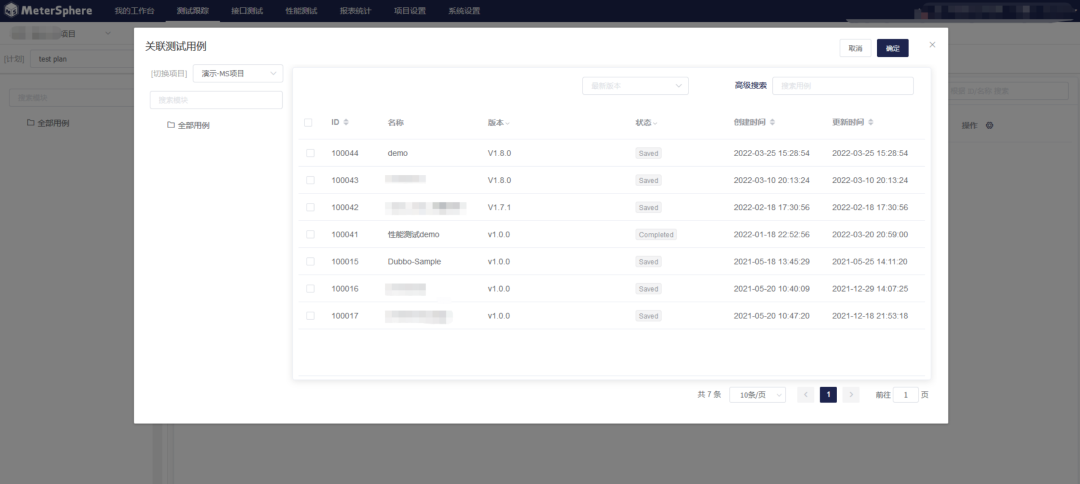
Task: Click background folder icon 全部用例
Action: click(30, 123)
